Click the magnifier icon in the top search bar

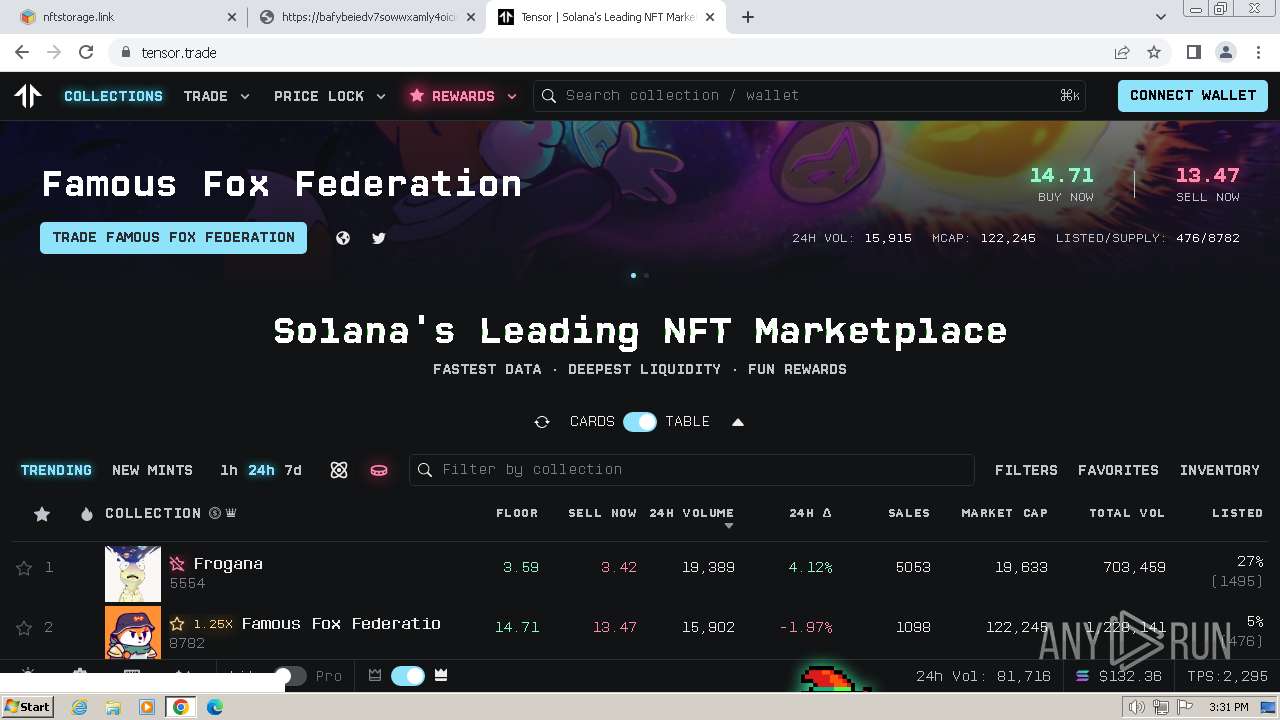pyautogui.click(x=549, y=96)
